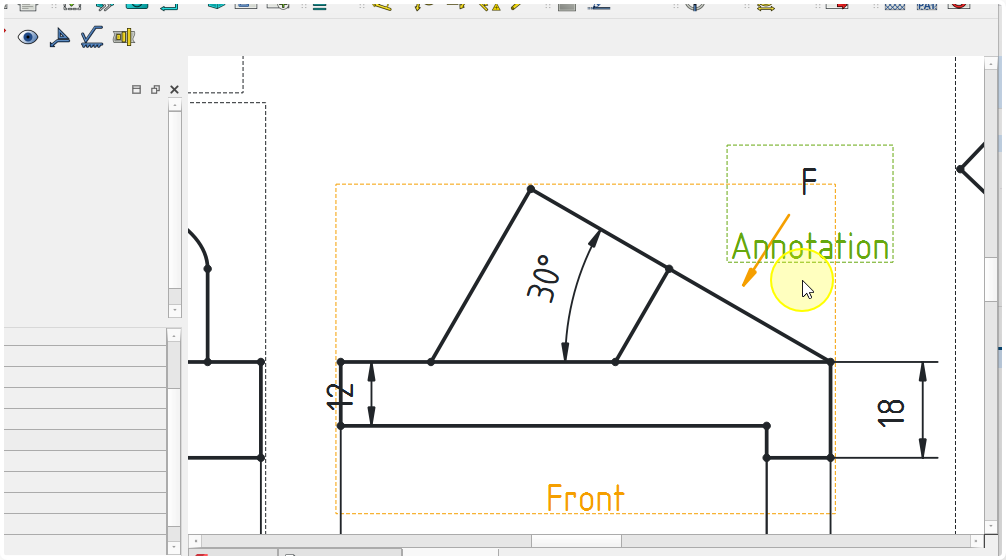Click the orange Front view label
The width and height of the screenshot is (1006, 560).
pos(585,498)
